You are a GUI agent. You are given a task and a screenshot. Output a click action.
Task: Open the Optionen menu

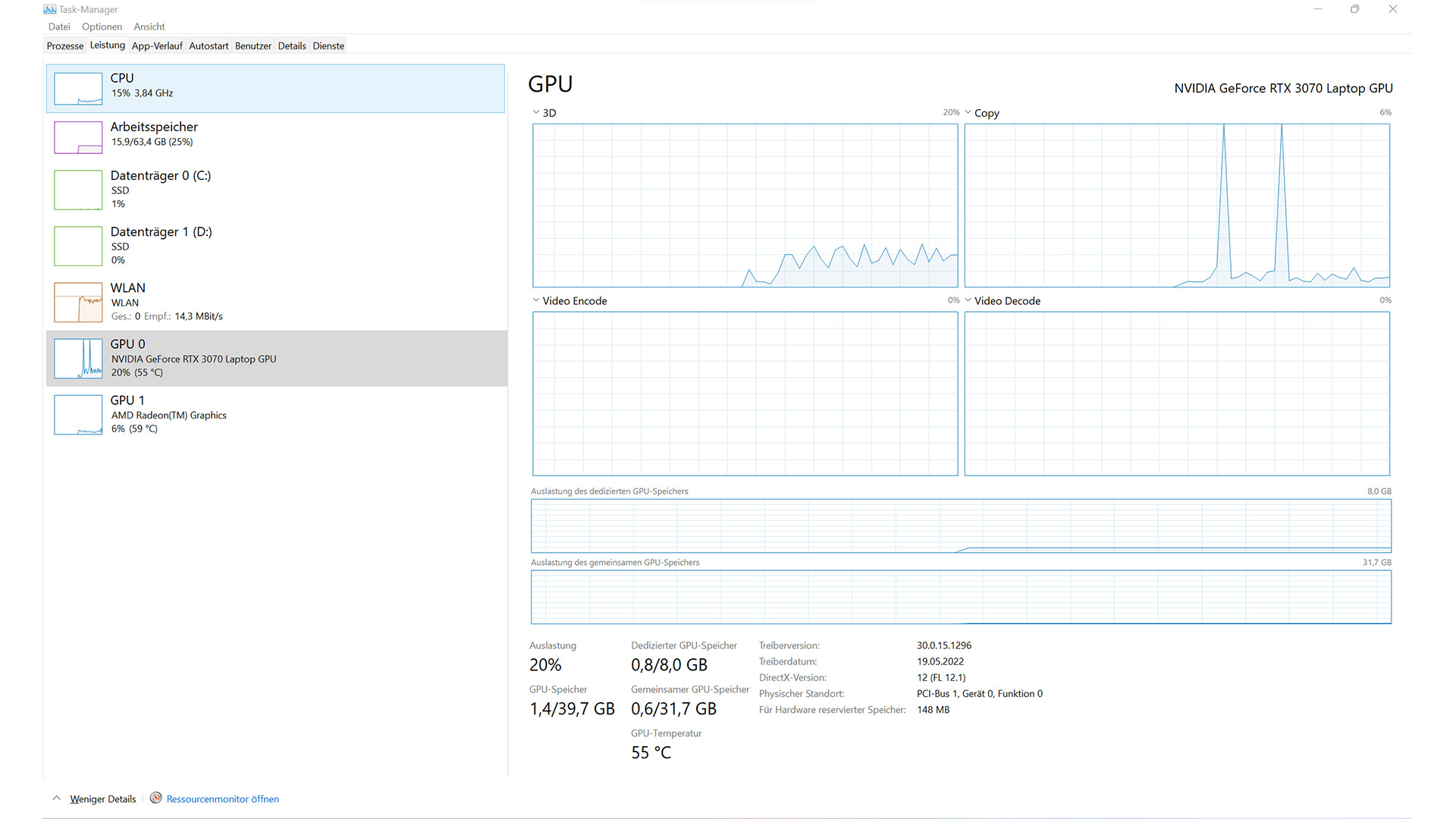[102, 27]
